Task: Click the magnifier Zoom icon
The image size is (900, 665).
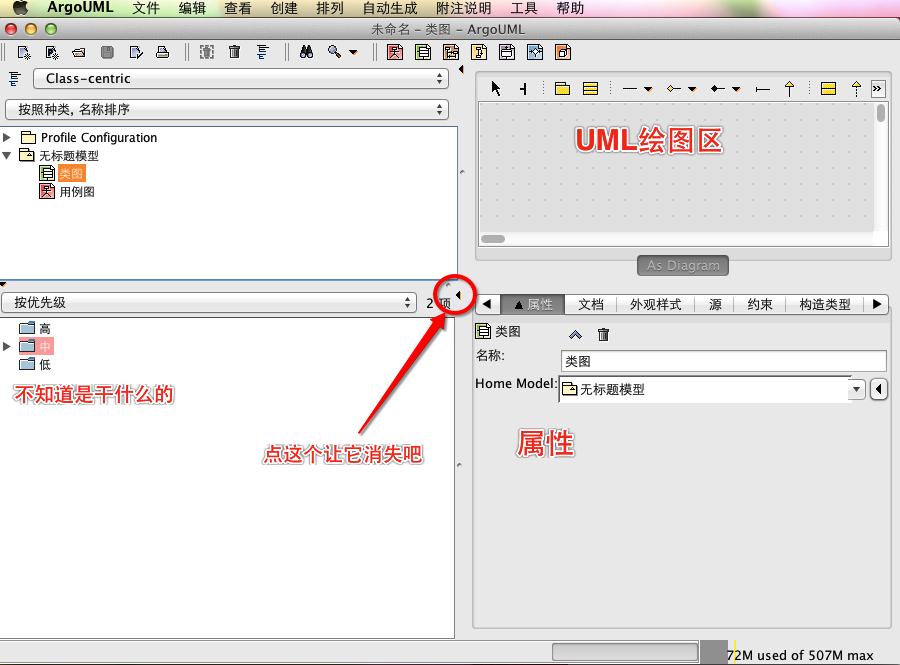Action: click(334, 52)
